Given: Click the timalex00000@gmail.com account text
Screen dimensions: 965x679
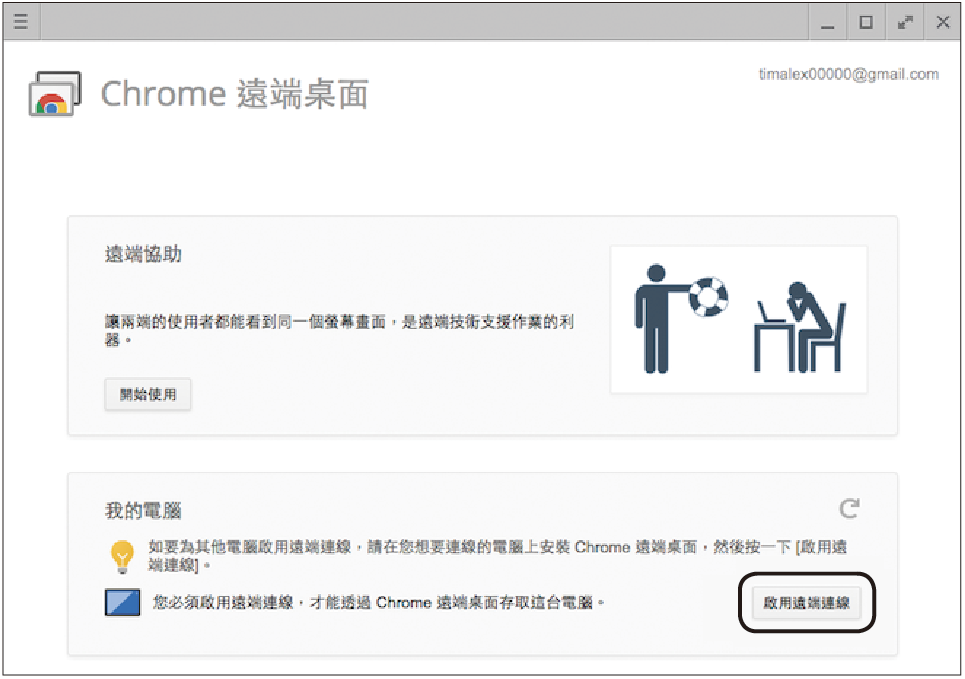Looking at the screenshot, I should click(849, 74).
